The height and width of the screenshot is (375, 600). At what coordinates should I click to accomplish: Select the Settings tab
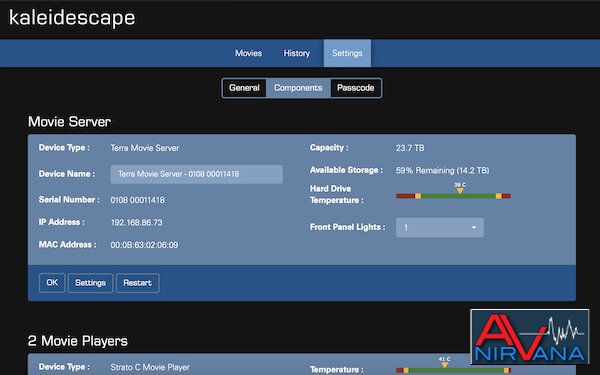(x=347, y=53)
